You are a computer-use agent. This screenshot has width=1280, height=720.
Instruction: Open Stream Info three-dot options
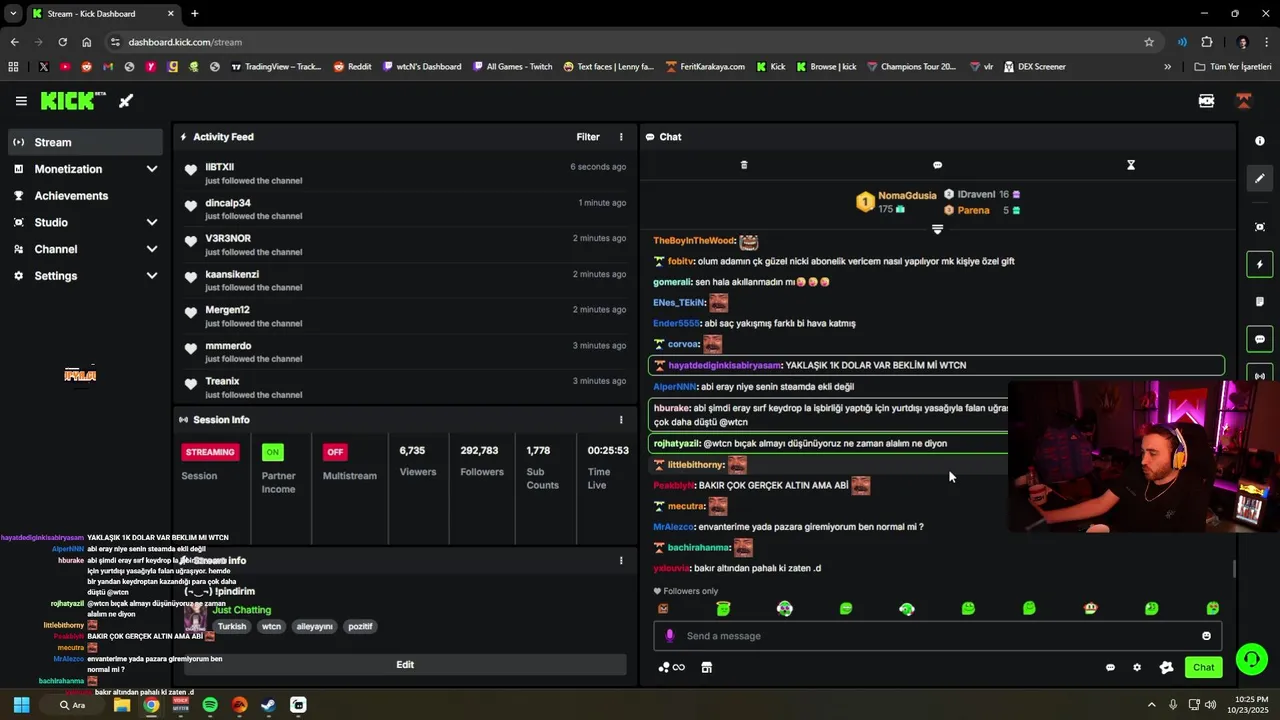coord(621,561)
